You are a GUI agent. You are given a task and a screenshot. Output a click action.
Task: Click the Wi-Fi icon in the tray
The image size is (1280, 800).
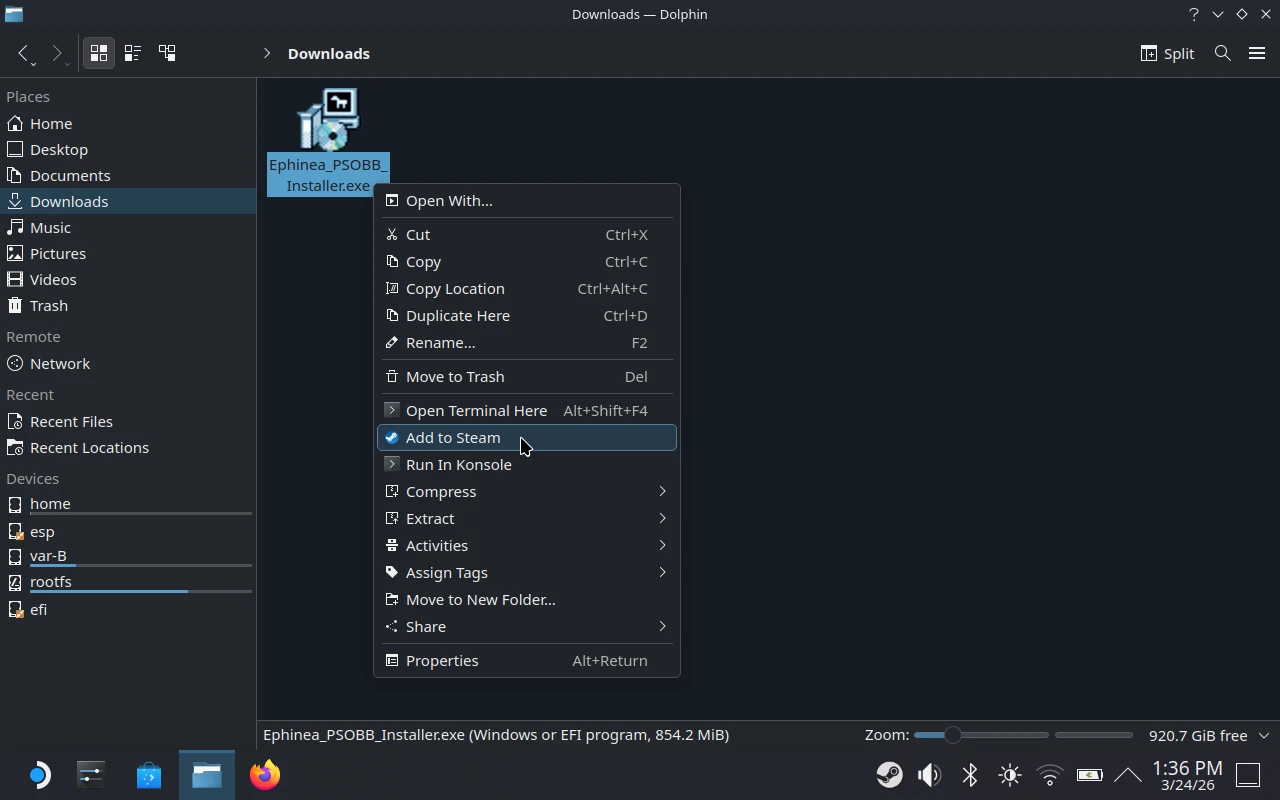click(x=1049, y=775)
